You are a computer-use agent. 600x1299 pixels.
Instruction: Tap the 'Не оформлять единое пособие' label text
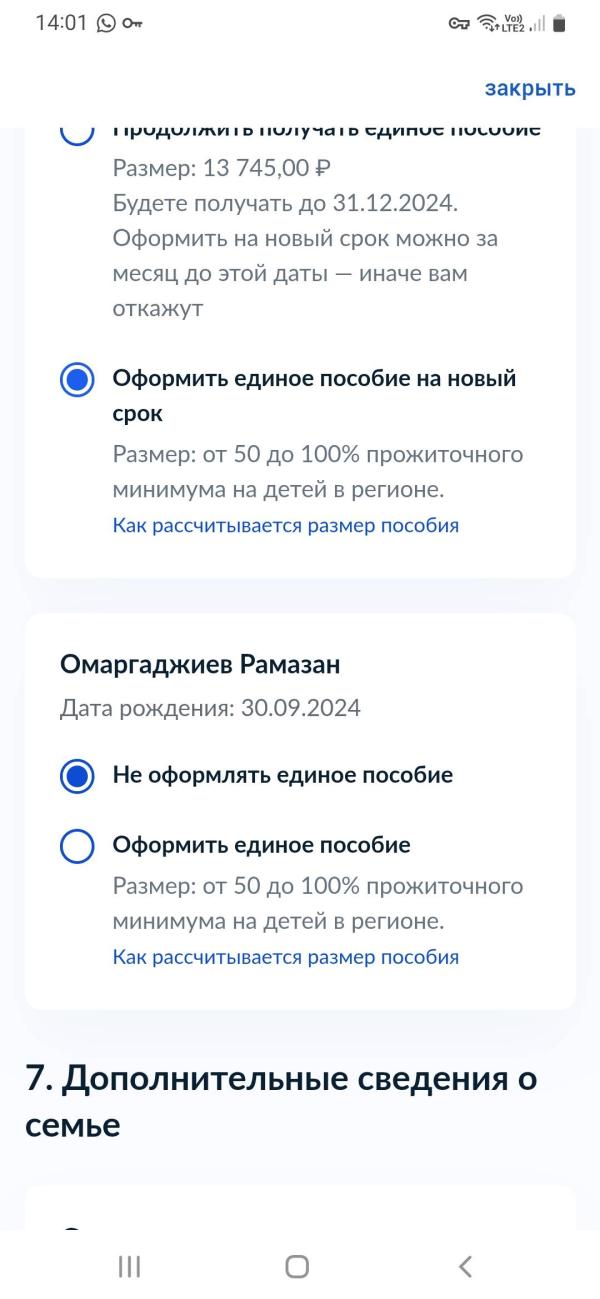pyautogui.click(x=282, y=775)
